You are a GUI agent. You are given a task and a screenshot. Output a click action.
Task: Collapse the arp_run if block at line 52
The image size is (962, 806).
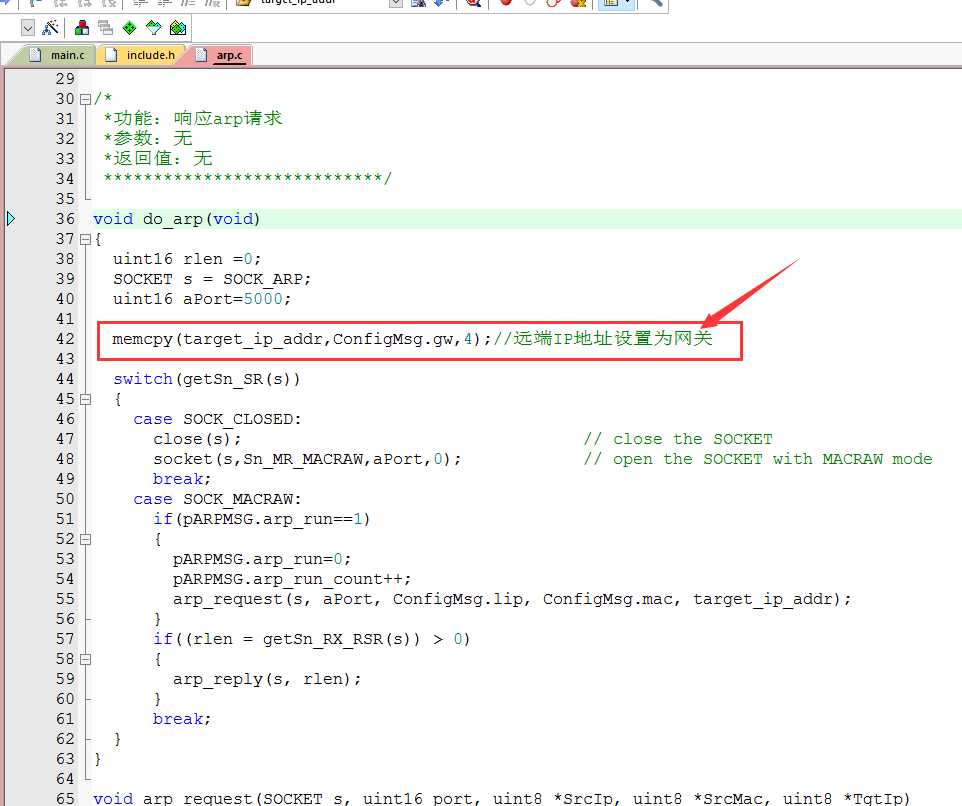86,539
